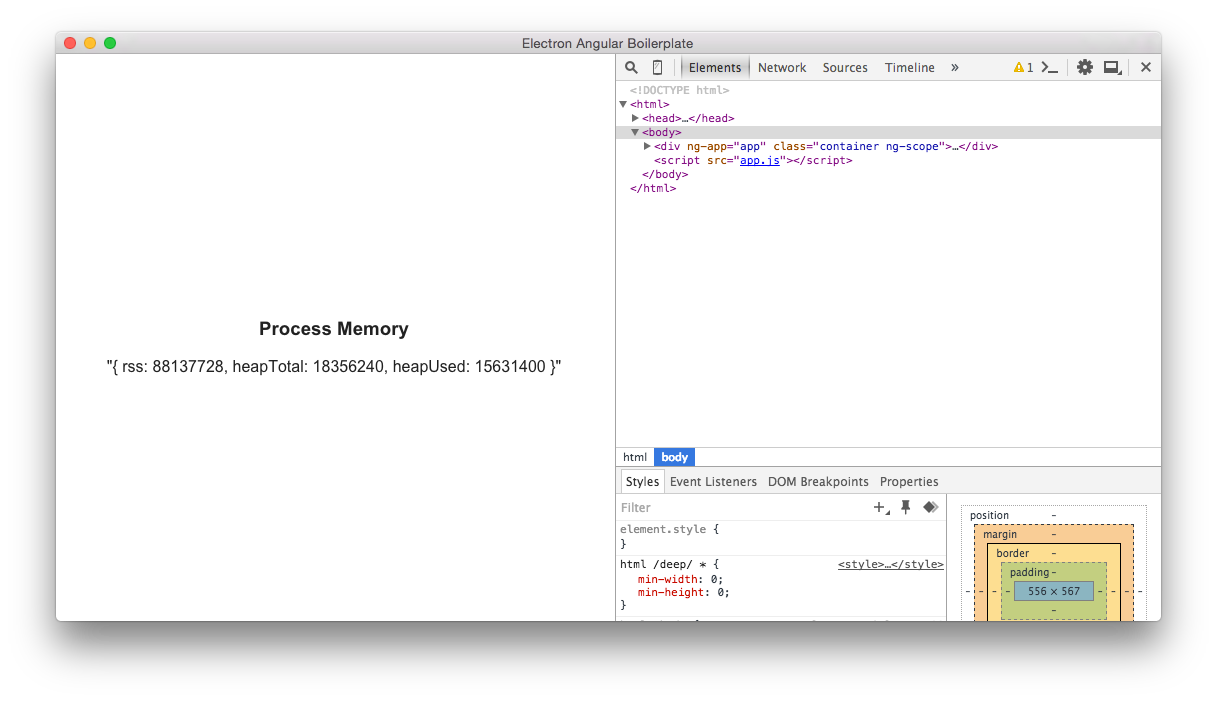Image resolution: width=1217 pixels, height=701 pixels.
Task: Open the warnings count indicator
Action: (x=1023, y=67)
